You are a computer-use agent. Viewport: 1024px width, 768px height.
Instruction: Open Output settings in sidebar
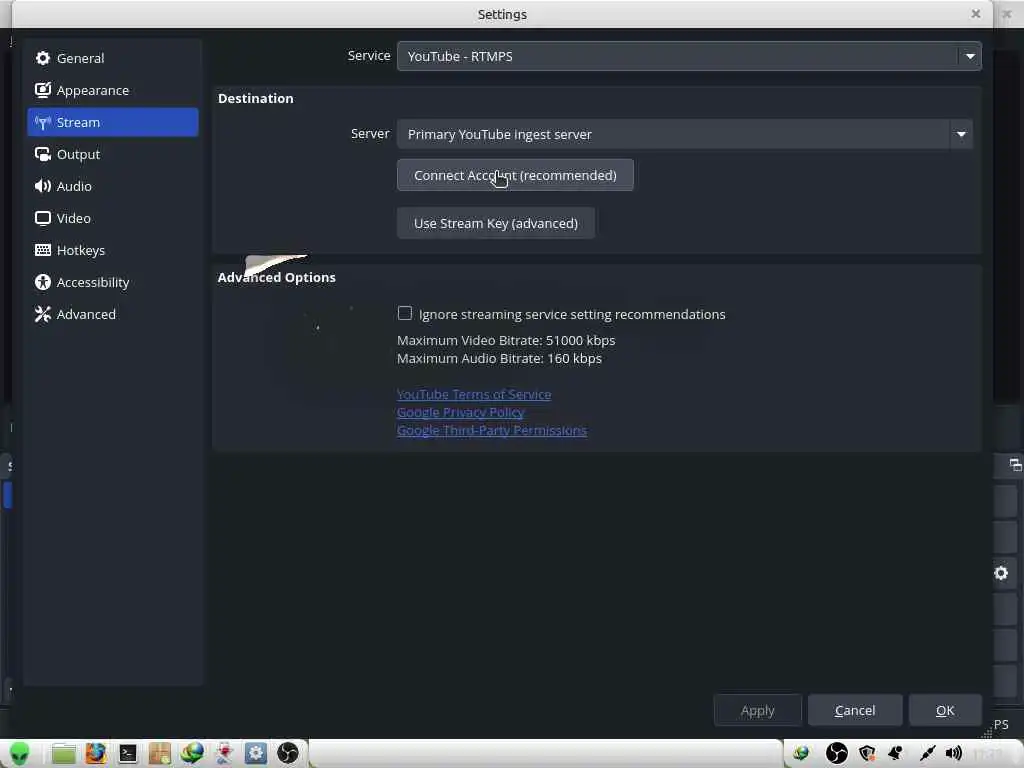(x=112, y=154)
